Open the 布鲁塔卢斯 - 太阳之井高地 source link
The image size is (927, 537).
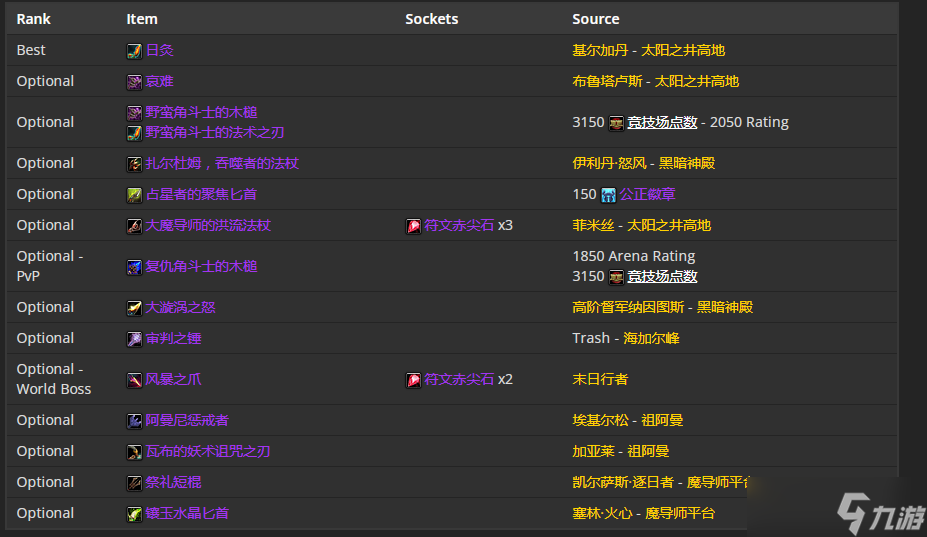coord(656,81)
